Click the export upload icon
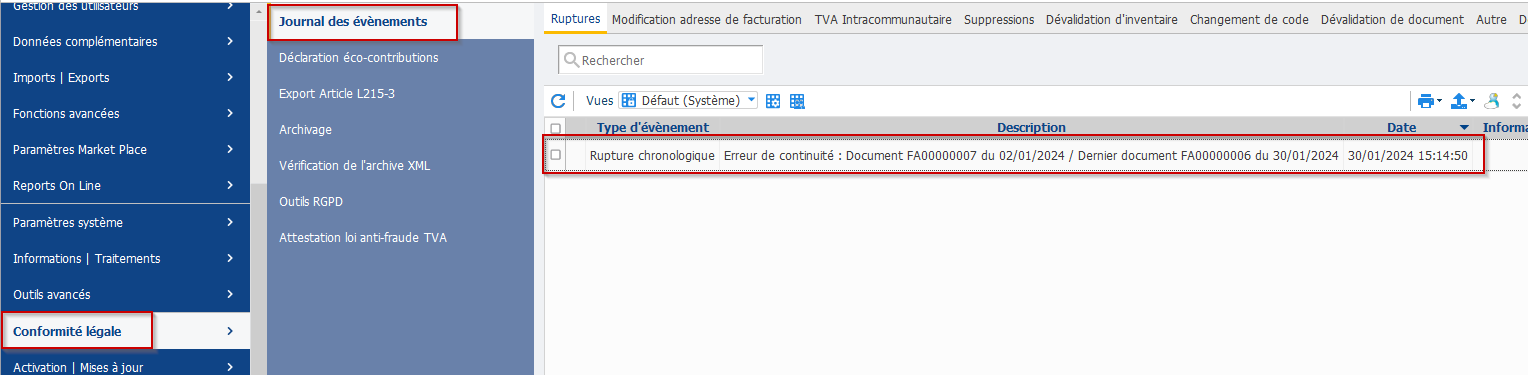Screen dimensions: 1528x375 click(x=1463, y=101)
